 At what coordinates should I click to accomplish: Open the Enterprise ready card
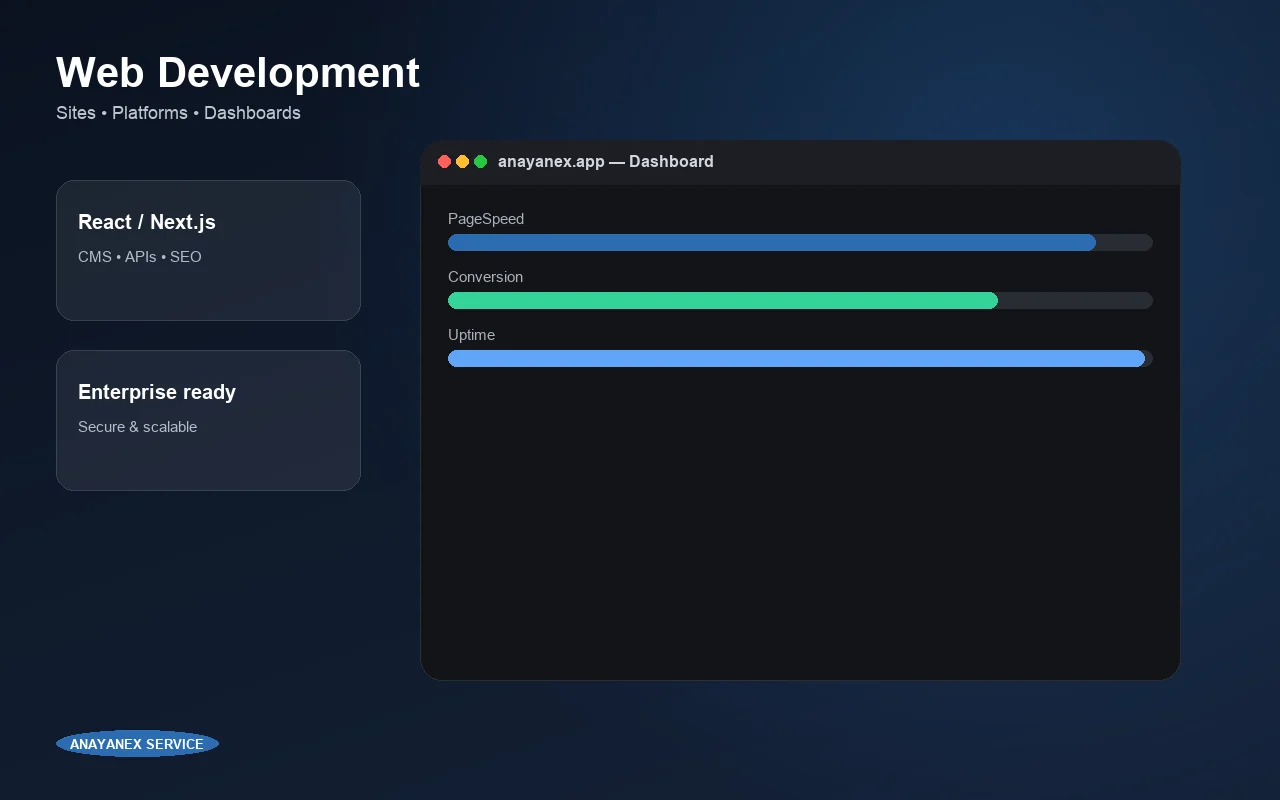pos(208,420)
